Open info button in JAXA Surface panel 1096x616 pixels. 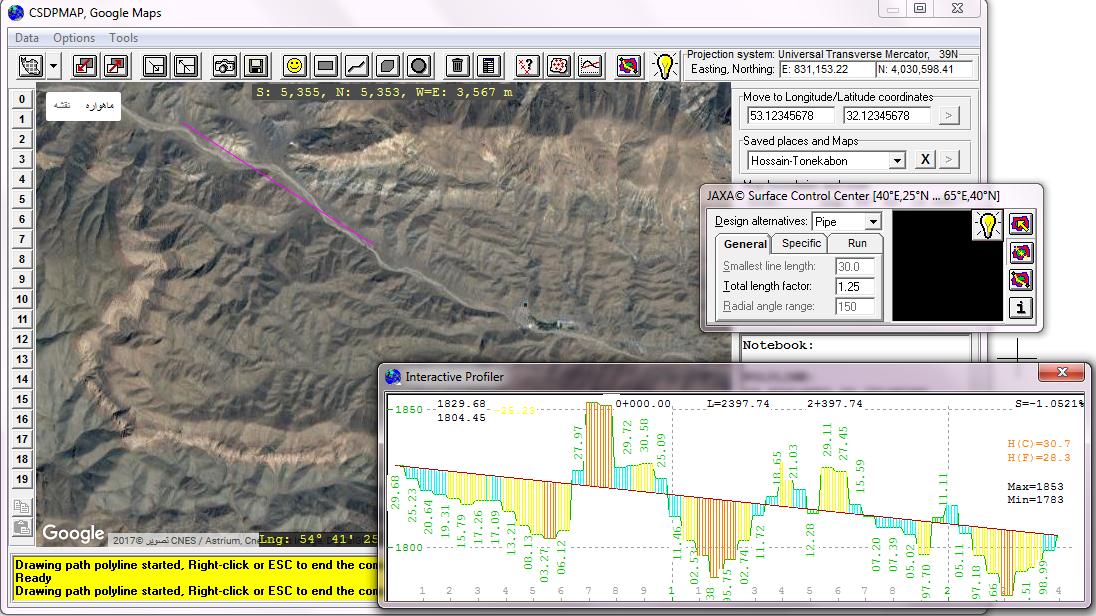tap(1021, 308)
